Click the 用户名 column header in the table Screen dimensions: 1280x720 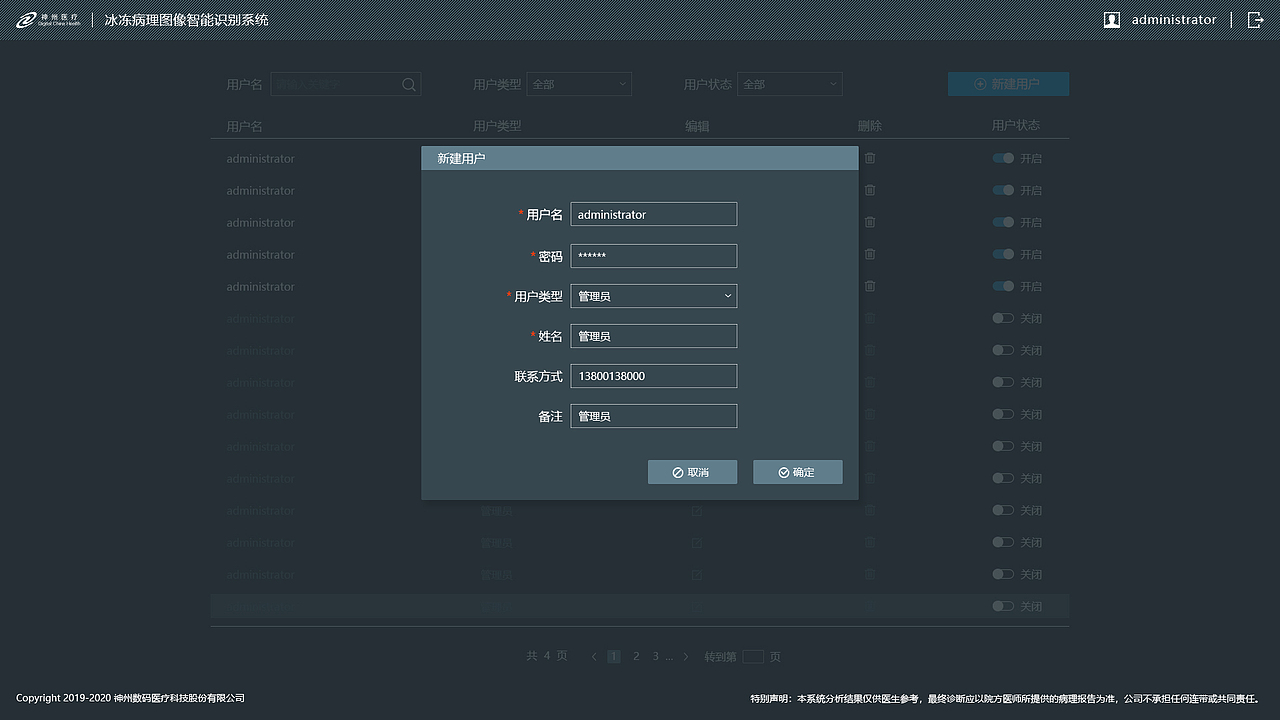click(245, 126)
